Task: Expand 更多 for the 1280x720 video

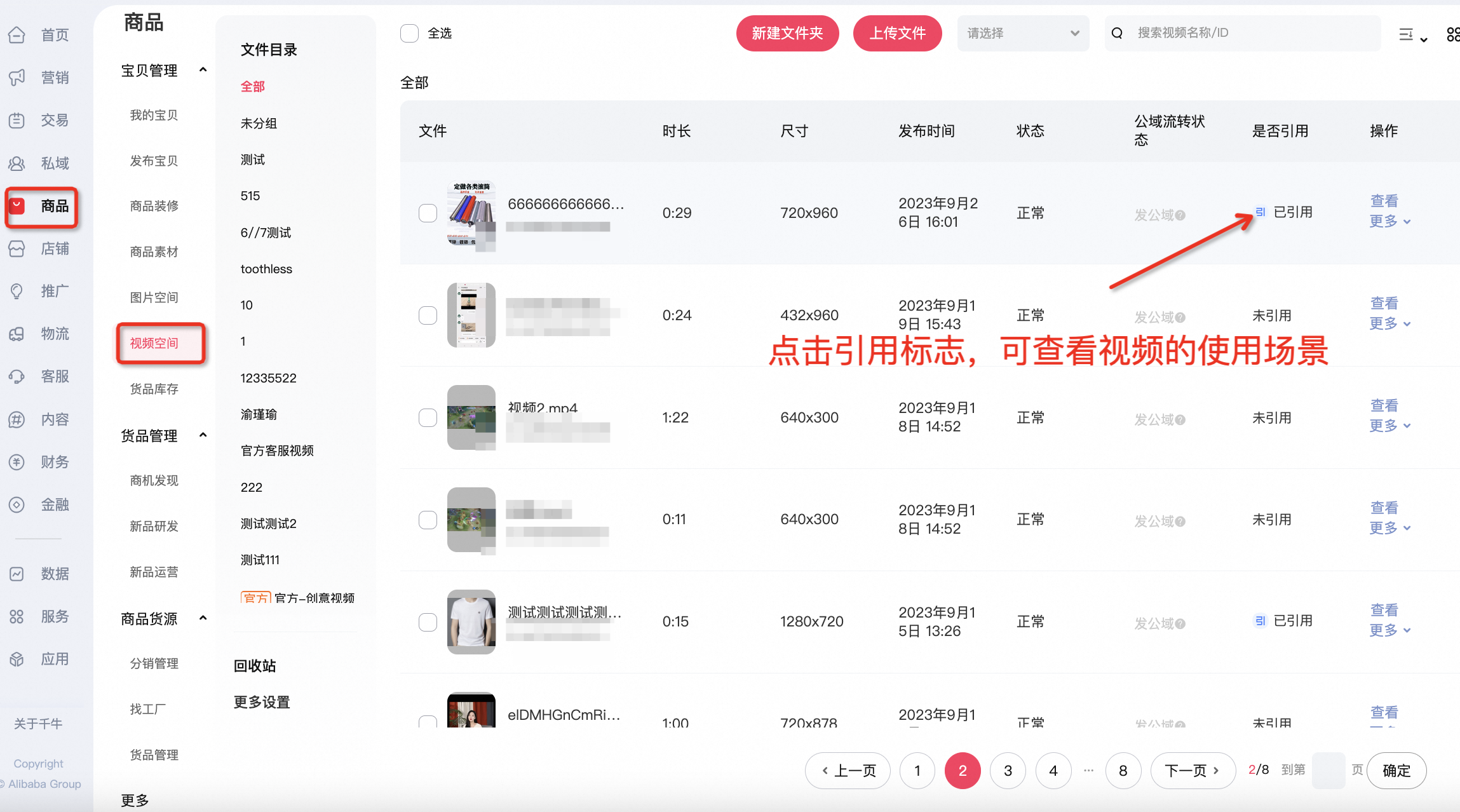Action: tap(1389, 630)
